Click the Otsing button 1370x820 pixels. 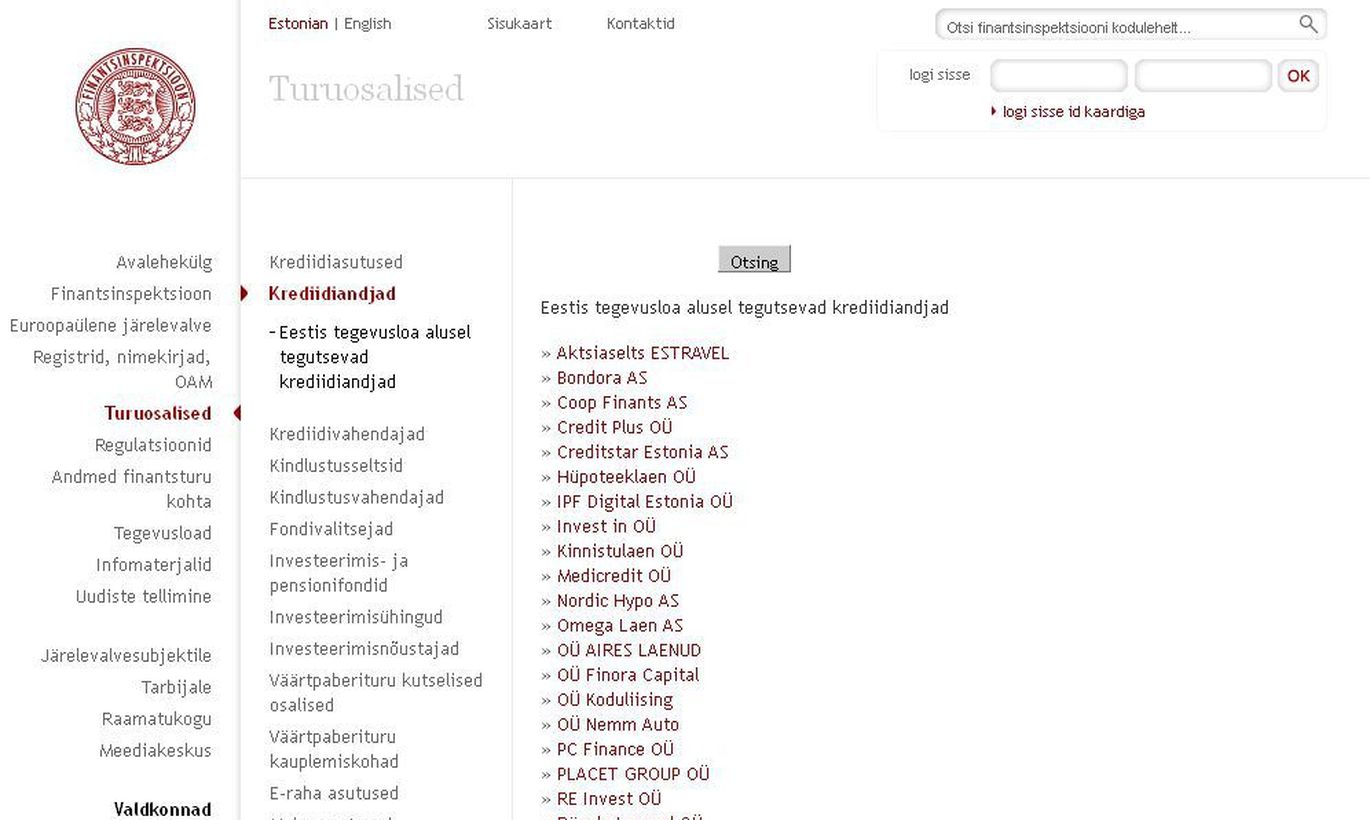coord(754,260)
